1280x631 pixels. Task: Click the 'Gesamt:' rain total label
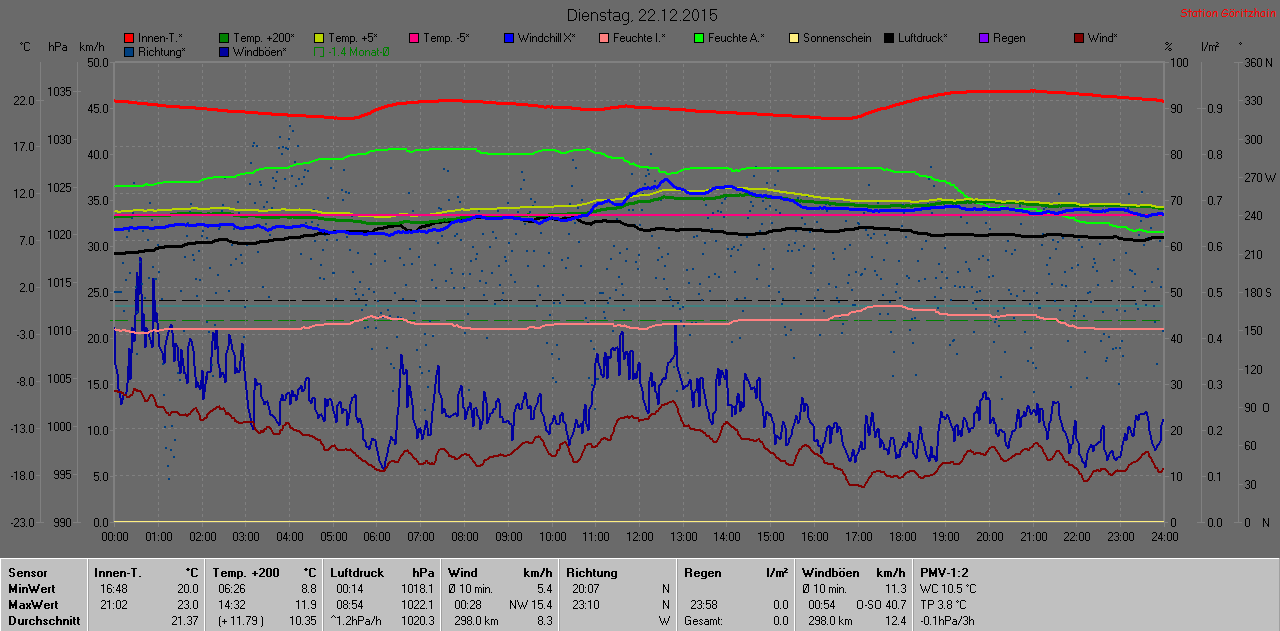click(706, 621)
